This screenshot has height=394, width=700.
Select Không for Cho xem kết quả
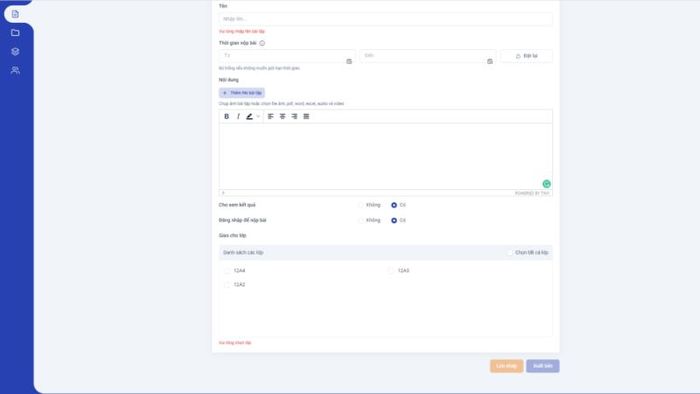pos(361,205)
